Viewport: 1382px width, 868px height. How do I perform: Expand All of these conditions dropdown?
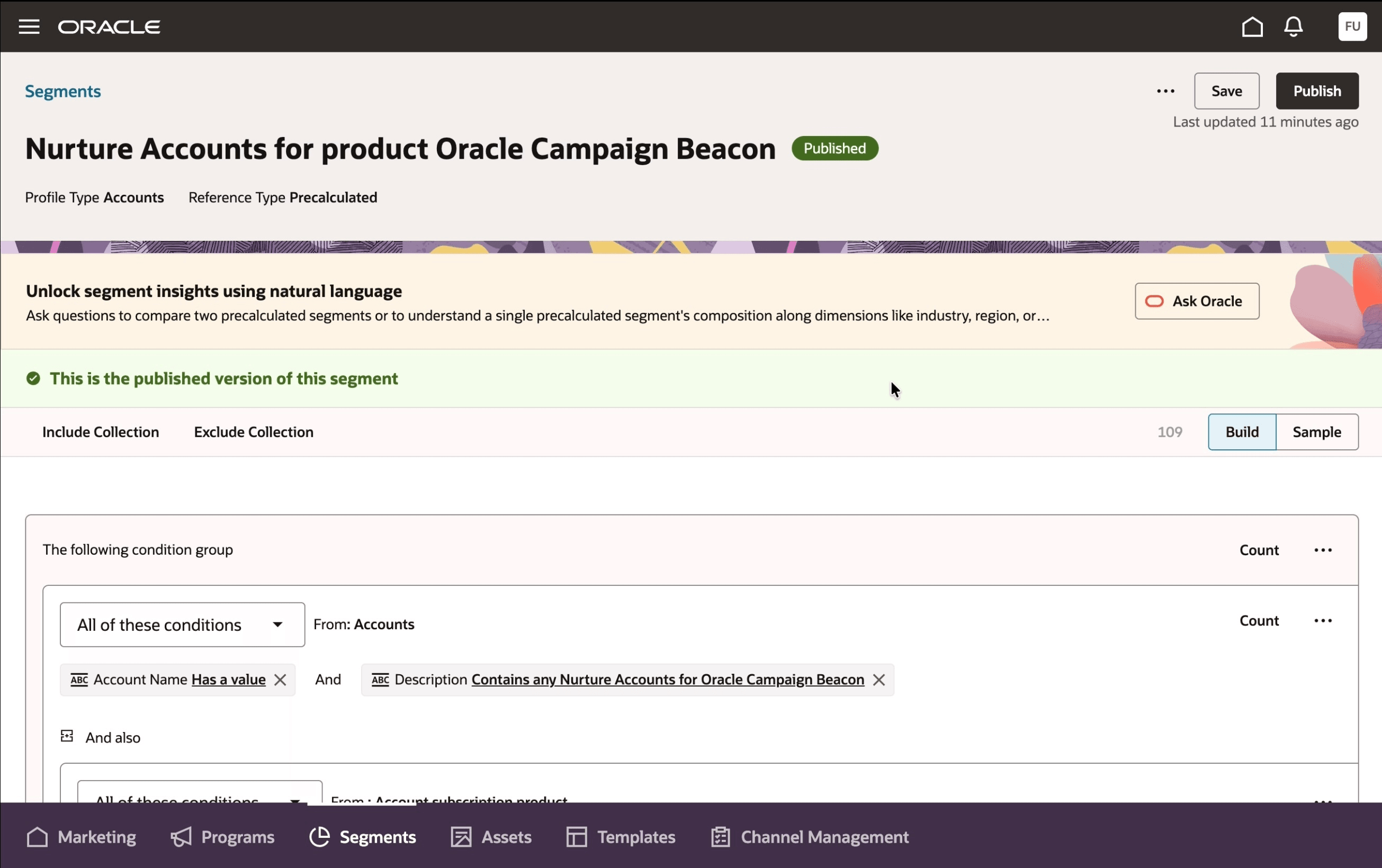[183, 625]
